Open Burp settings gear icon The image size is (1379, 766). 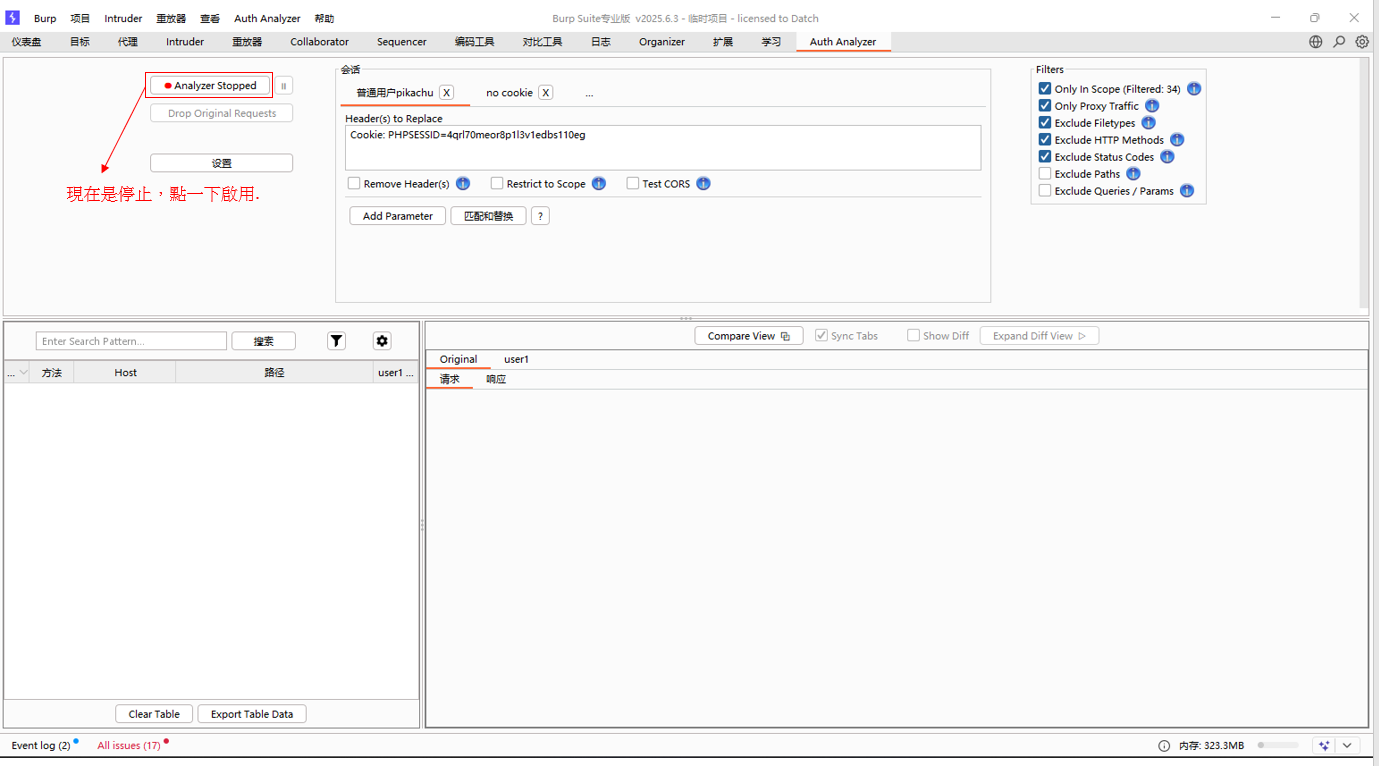(1362, 42)
